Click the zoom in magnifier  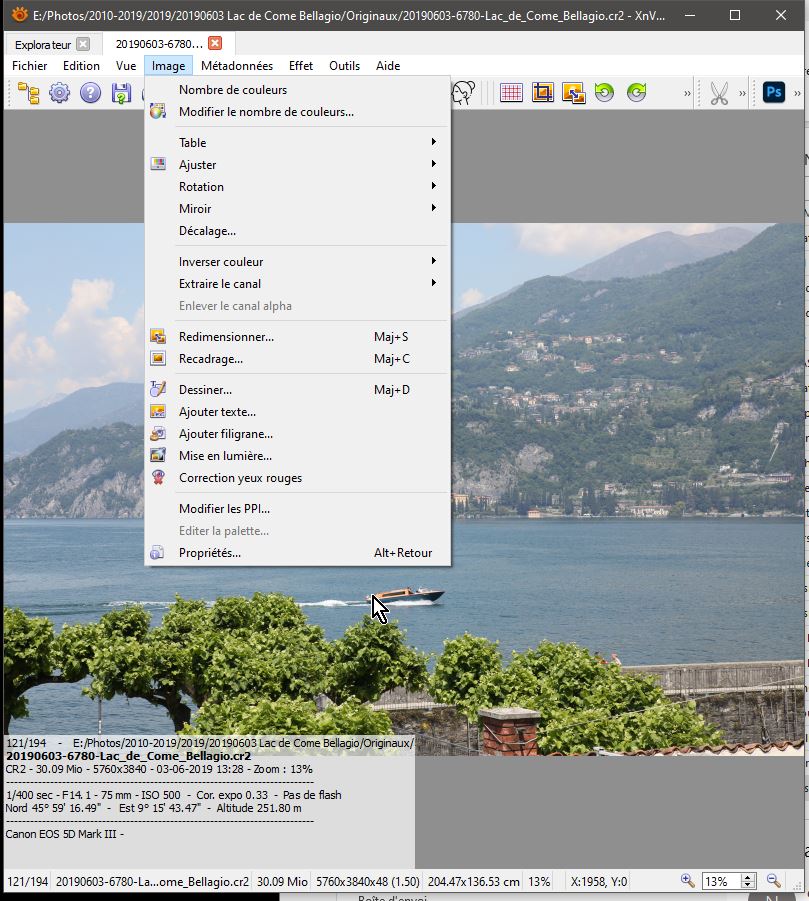[688, 881]
